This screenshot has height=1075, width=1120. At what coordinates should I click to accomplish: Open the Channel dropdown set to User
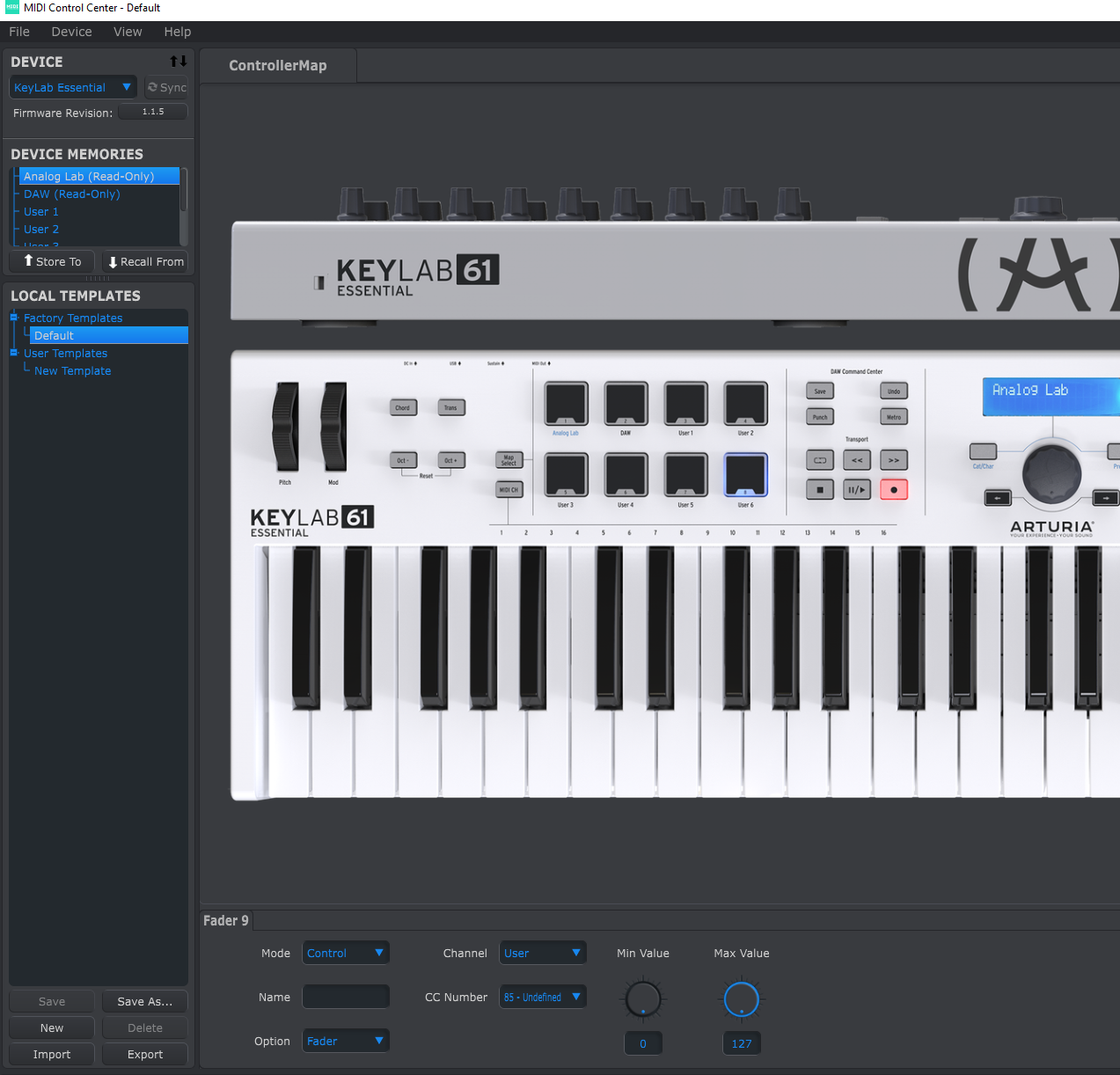[x=543, y=953]
